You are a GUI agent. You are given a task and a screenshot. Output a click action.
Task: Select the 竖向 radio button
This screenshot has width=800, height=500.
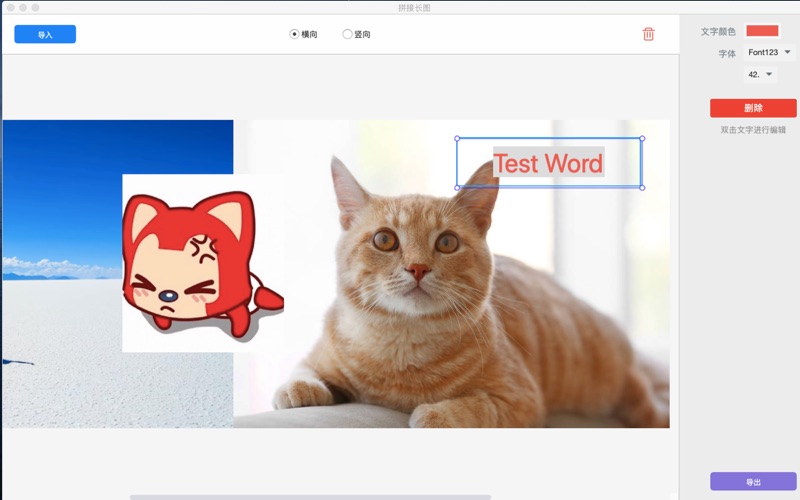pos(347,34)
